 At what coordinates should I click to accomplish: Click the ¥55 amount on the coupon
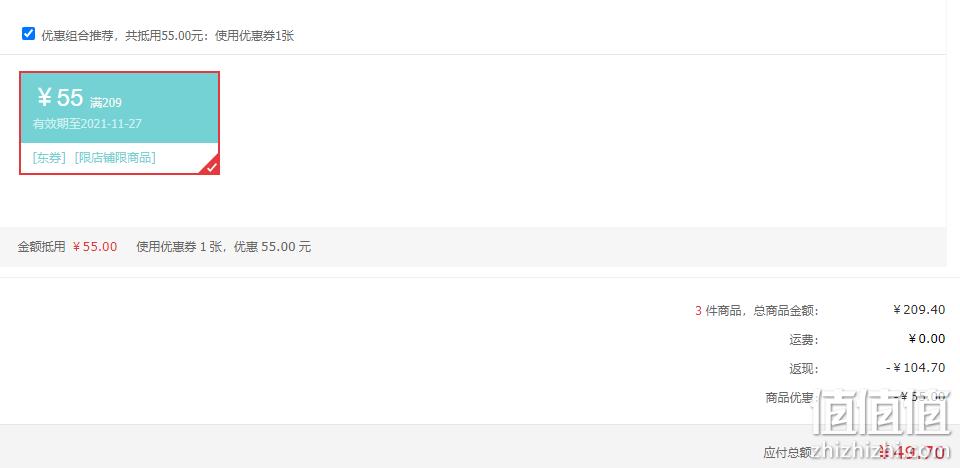(59, 97)
